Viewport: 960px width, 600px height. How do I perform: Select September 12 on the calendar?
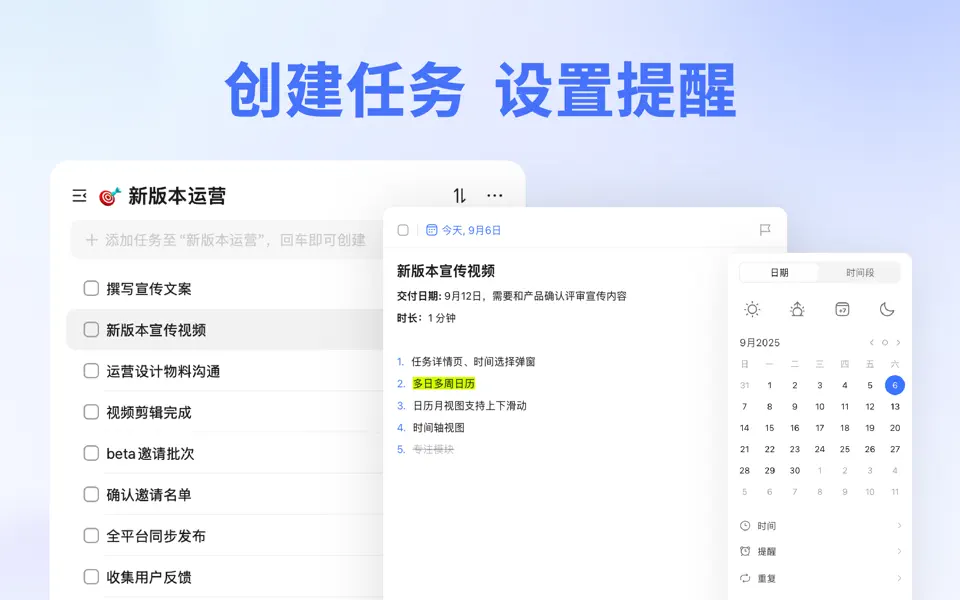869,406
